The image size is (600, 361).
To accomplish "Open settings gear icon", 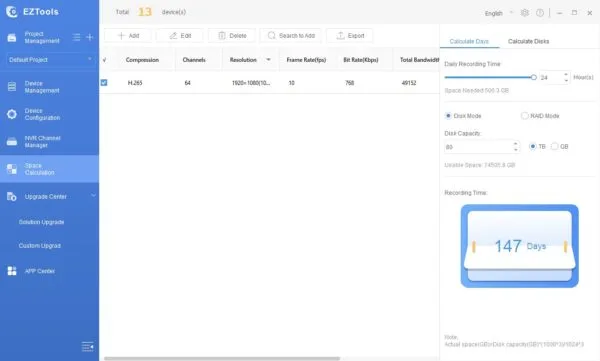I will [x=525, y=13].
